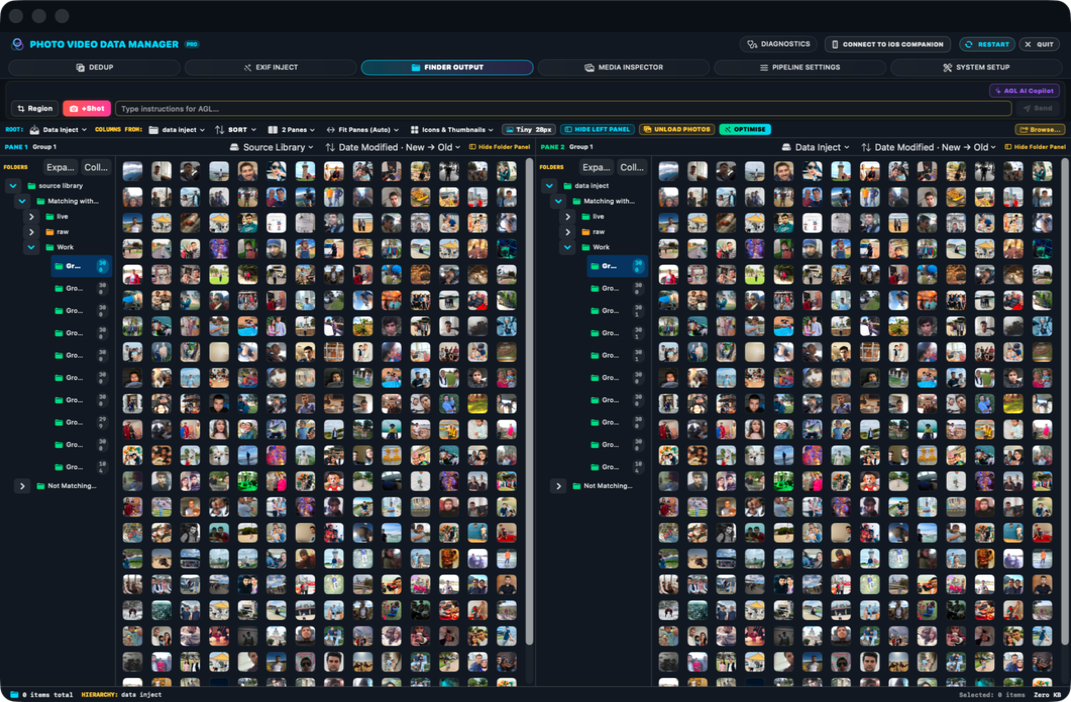Toggle Hide Folder Panel for Pane 2
This screenshot has height=702, width=1071.
click(1035, 147)
